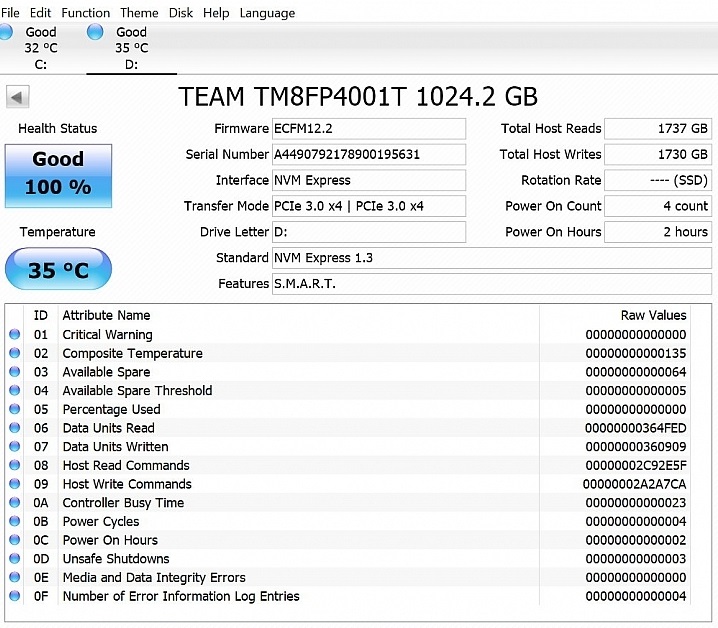Click the blue status orb for drive D:
The height and width of the screenshot is (628, 718).
[x=95, y=32]
